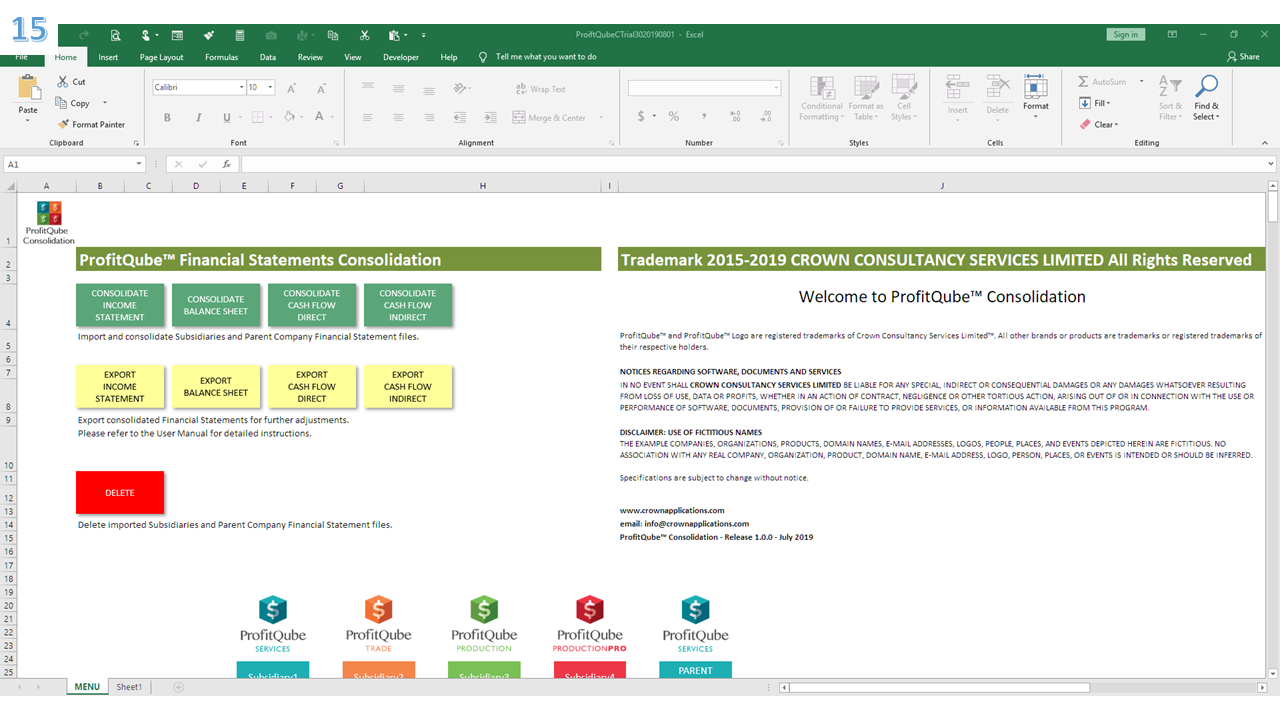Click the Share icon
This screenshot has width=1280, height=720.
coord(1243,57)
